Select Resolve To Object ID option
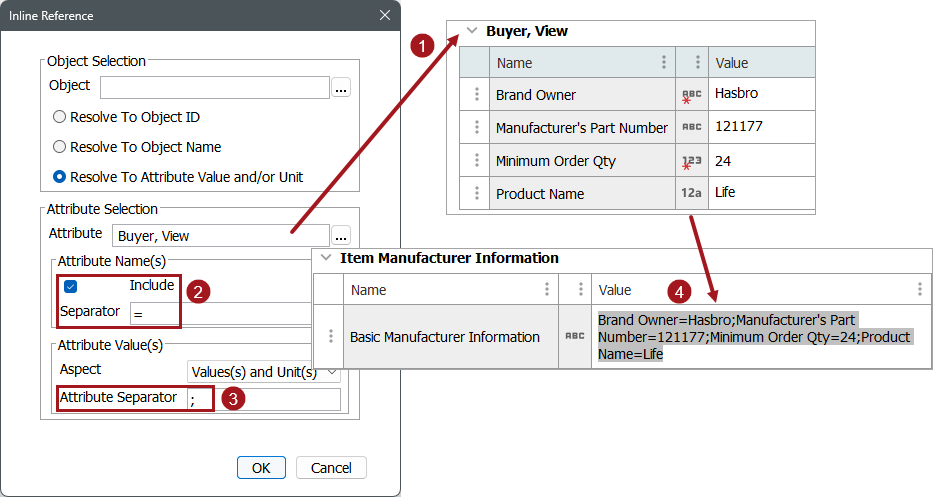This screenshot has width=933, height=497. 60,117
